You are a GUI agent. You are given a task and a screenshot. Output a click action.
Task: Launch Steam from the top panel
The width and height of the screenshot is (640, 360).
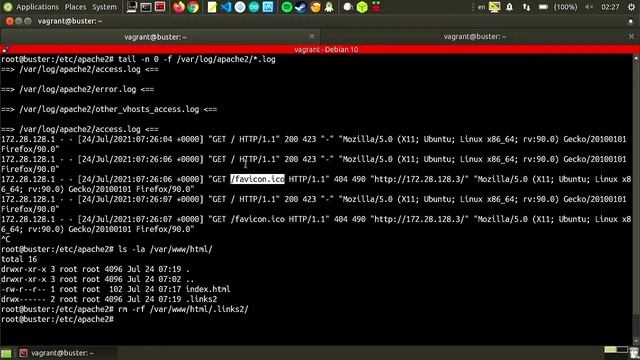click(301, 7)
